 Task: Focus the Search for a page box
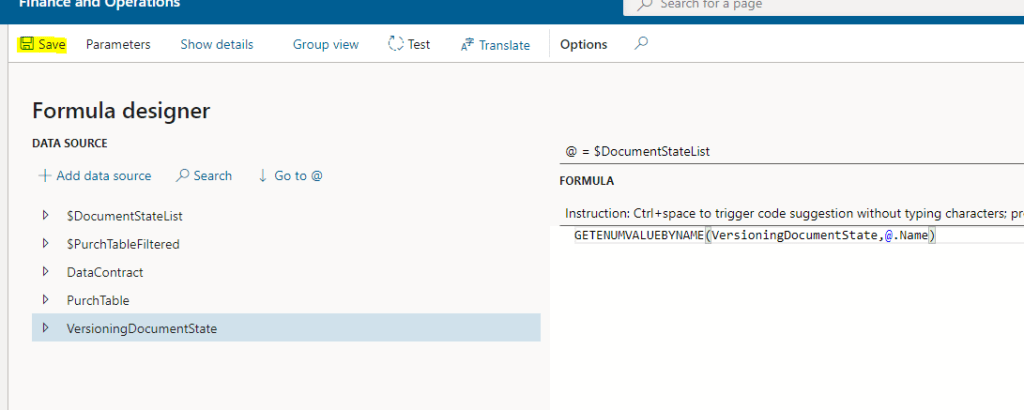820,5
